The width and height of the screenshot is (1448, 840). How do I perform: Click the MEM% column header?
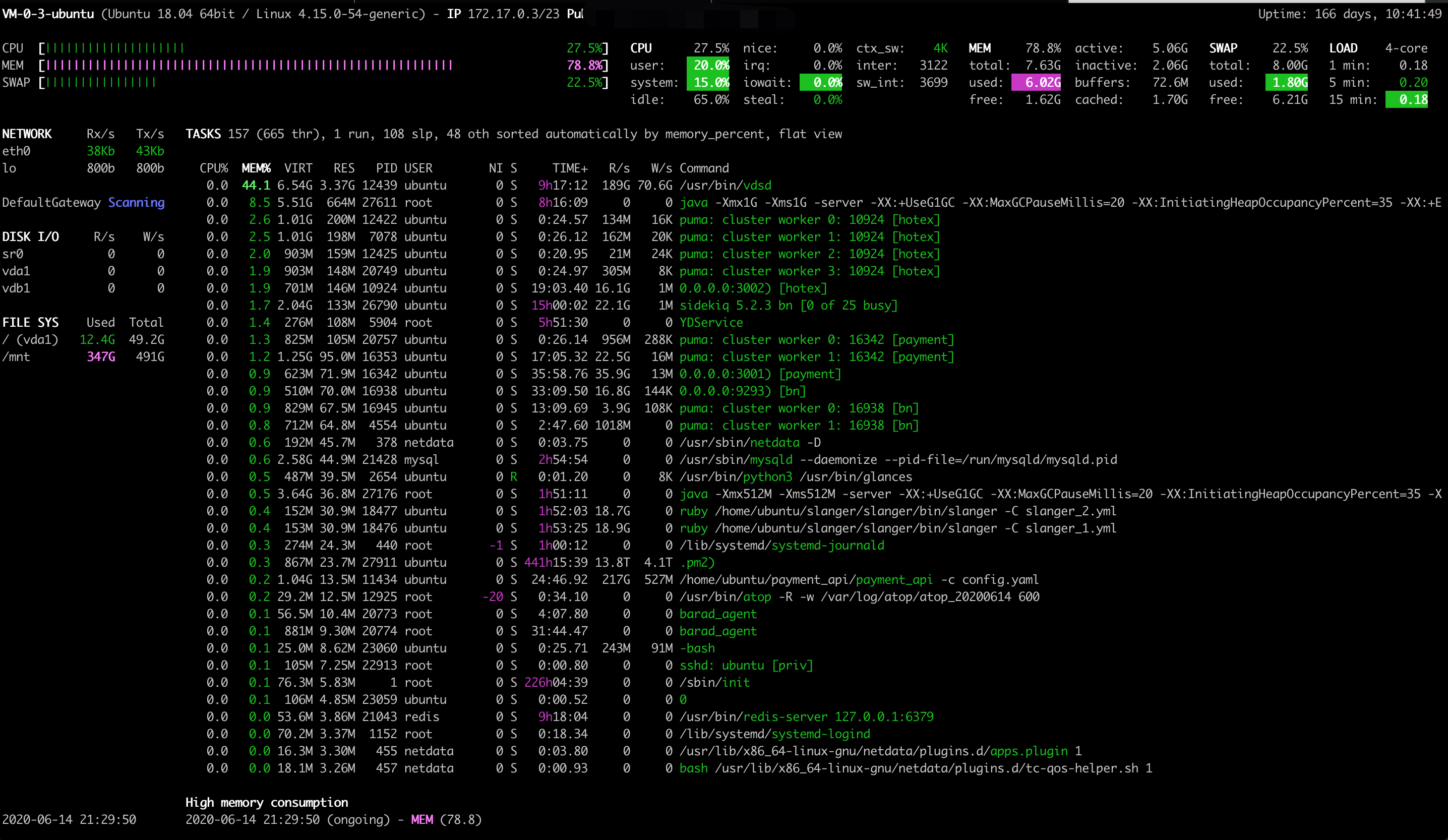pos(256,168)
